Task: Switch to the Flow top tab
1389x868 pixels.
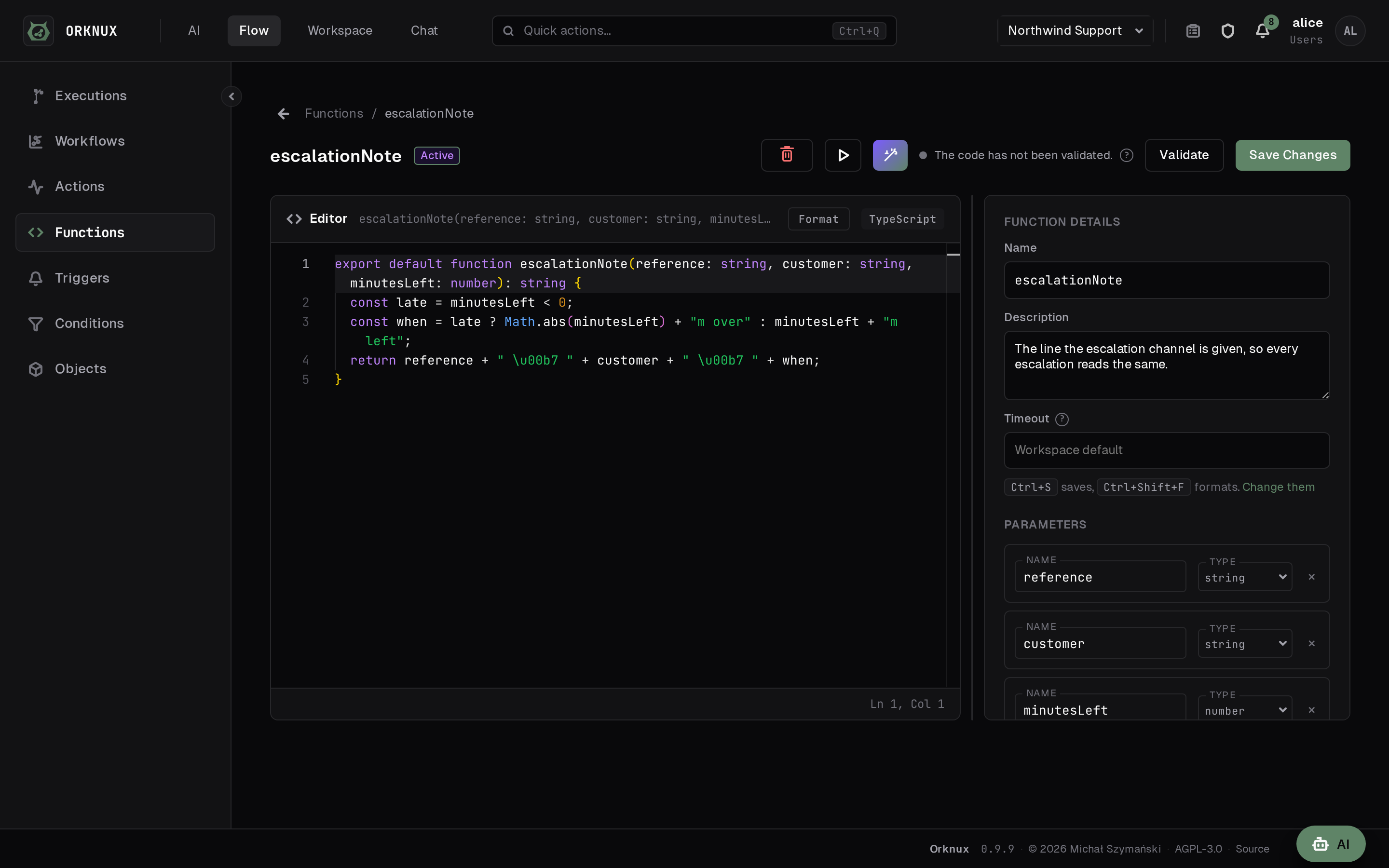Action: pos(254,30)
